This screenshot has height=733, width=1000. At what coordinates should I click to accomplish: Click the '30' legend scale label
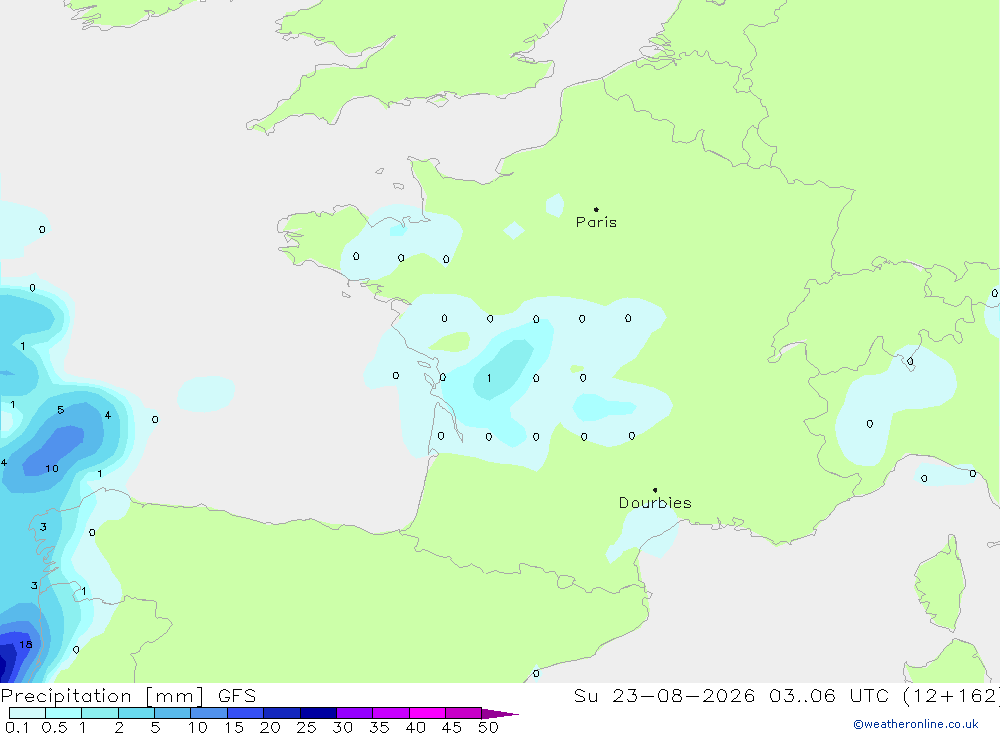(x=342, y=727)
